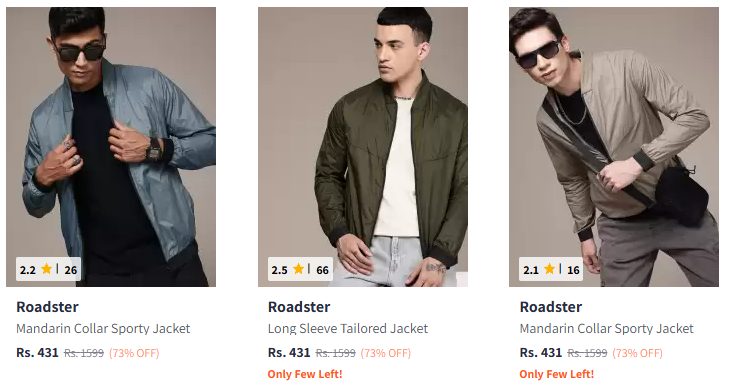This screenshot has width=735, height=388.
Task: Click Only Few Left under tailored jacket
Action: (305, 374)
